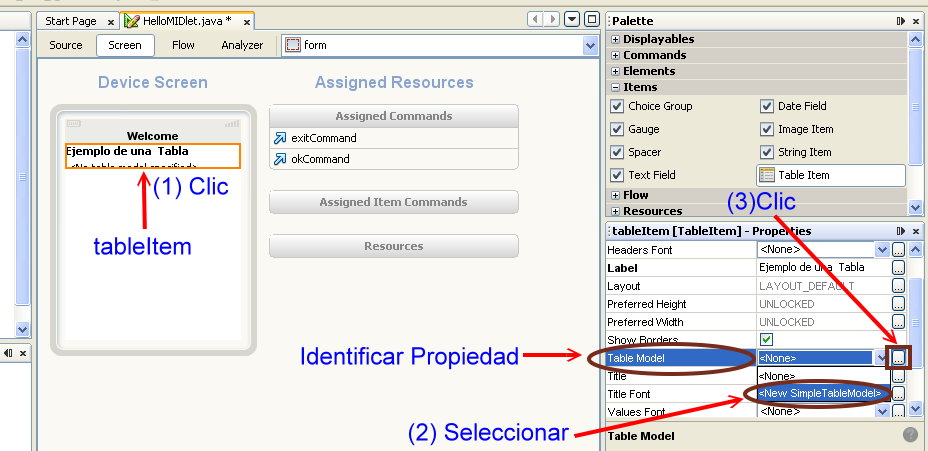928x451 pixels.
Task: Select the Date Field palette item
Action: (x=794, y=106)
